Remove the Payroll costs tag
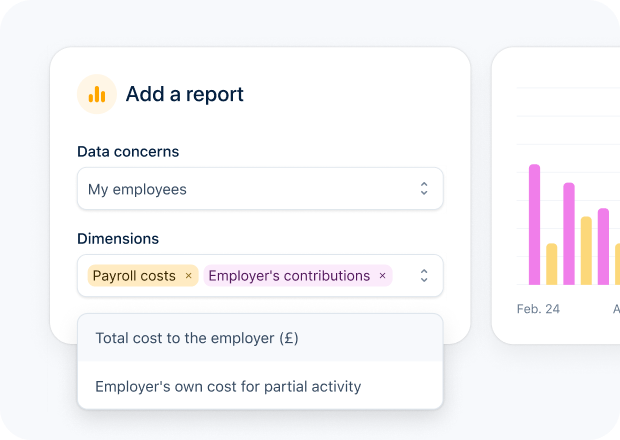This screenshot has width=620, height=440. coord(189,276)
